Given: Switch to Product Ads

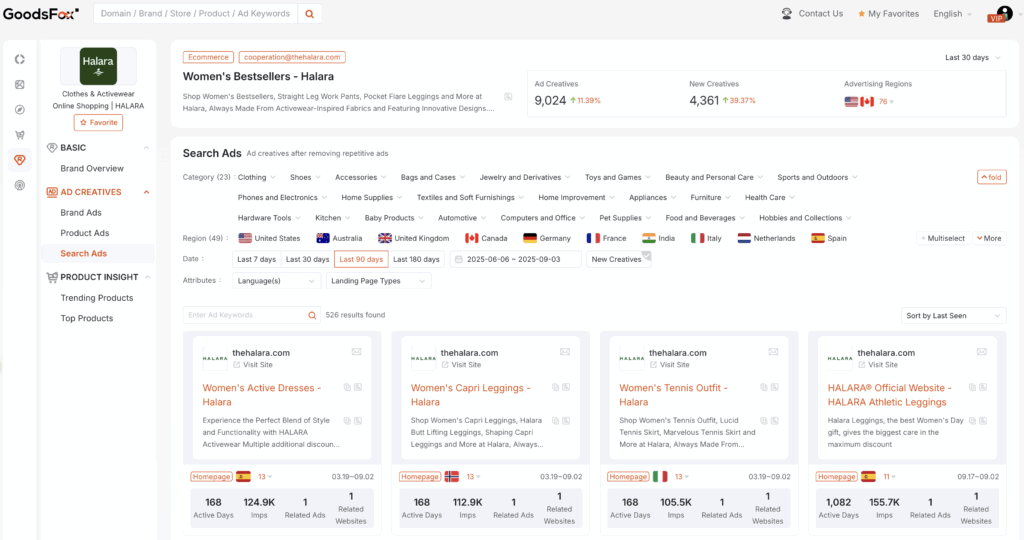Looking at the screenshot, I should [x=85, y=233].
